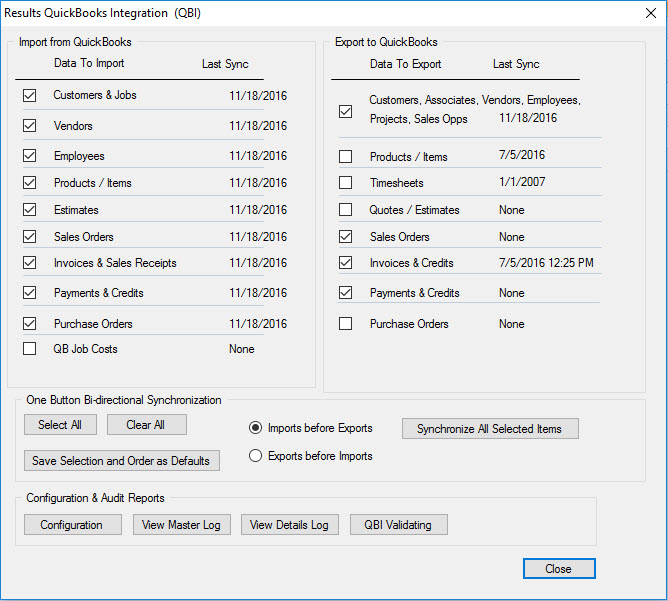Check the Purchase Orders export checkbox

tap(346, 324)
